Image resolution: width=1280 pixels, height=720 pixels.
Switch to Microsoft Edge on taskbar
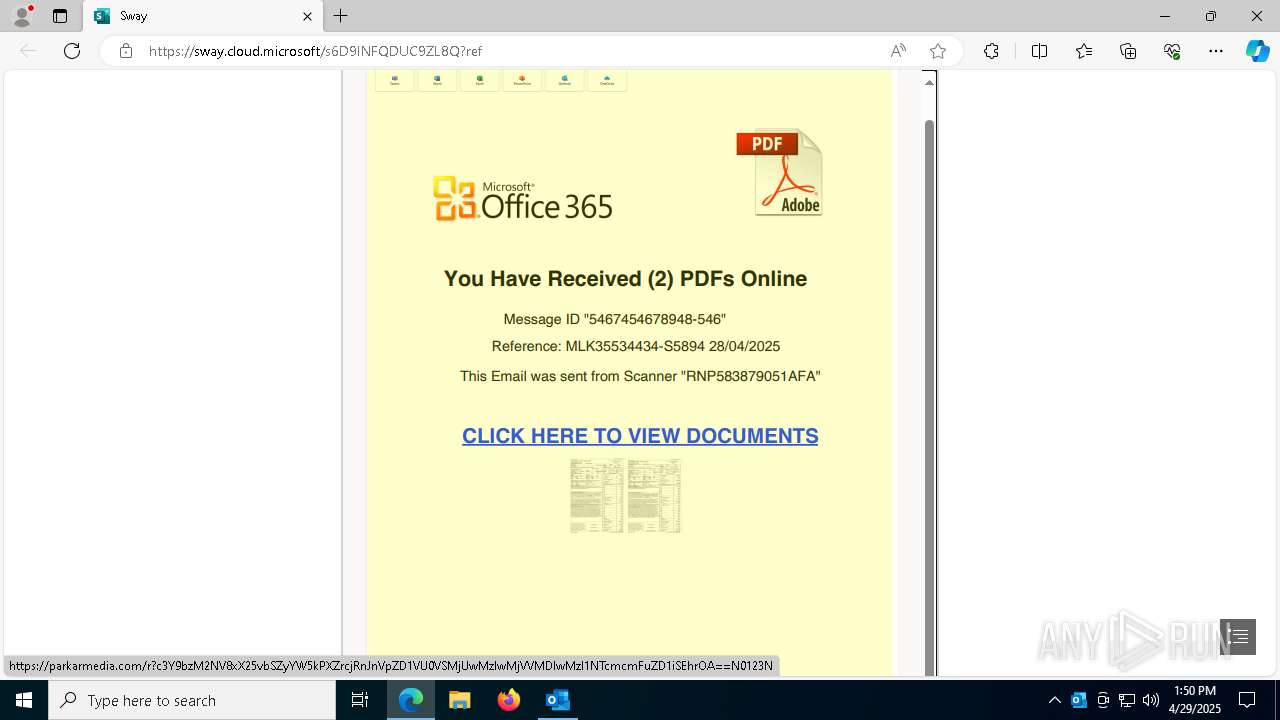tap(411, 700)
